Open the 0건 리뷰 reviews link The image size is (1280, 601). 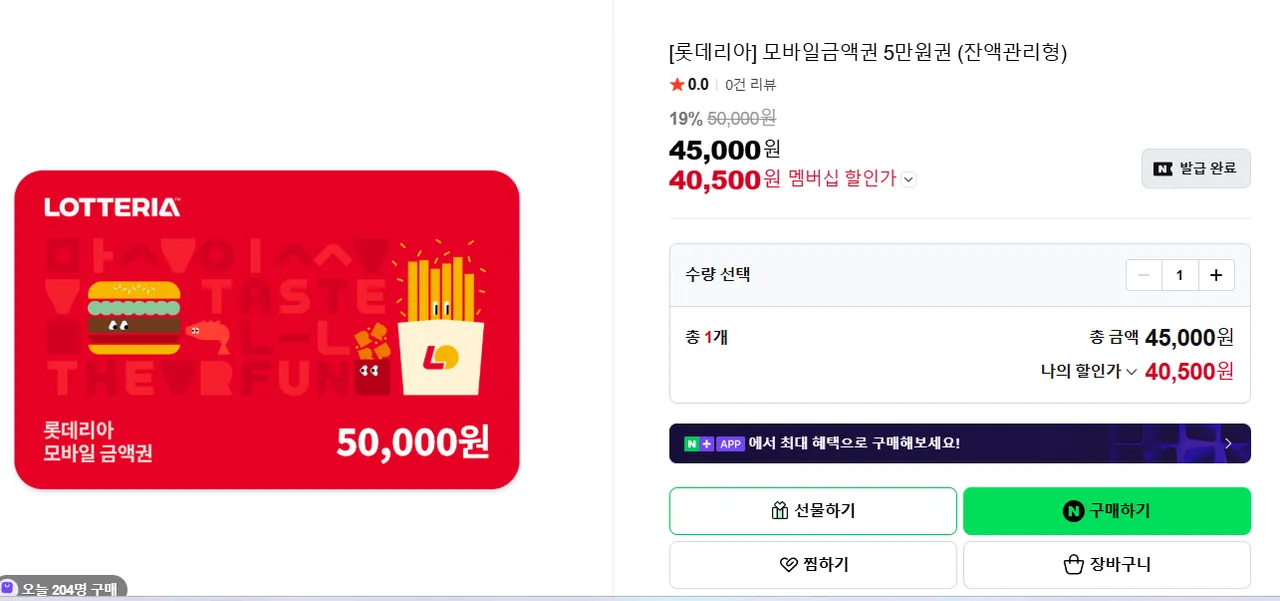[x=750, y=85]
